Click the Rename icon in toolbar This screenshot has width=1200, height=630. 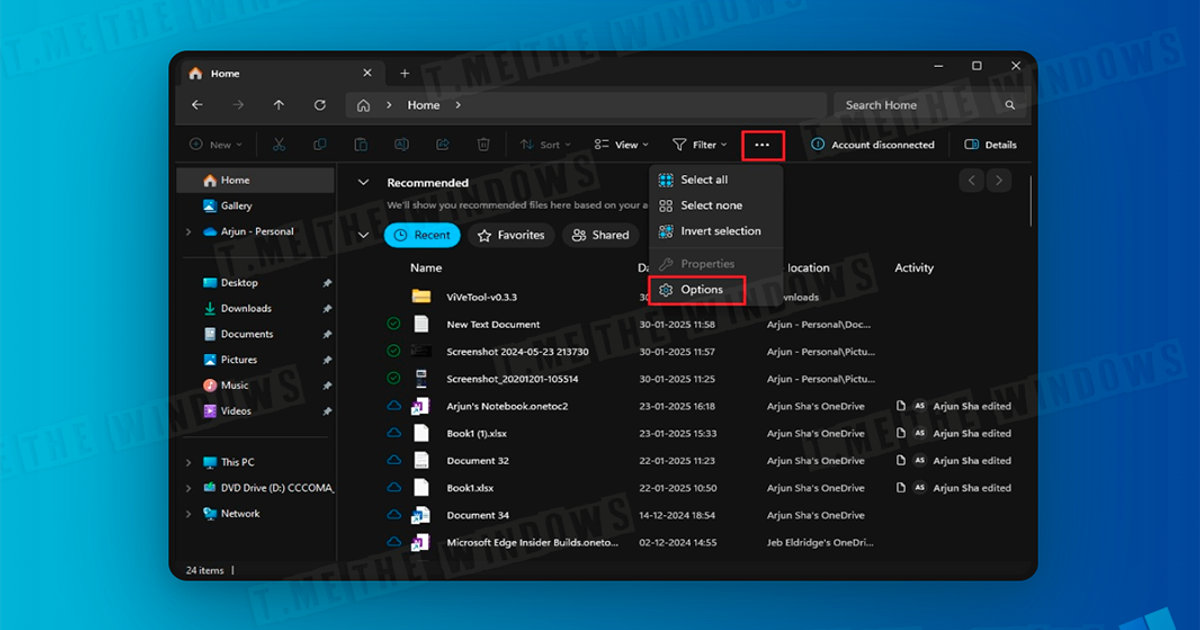[401, 145]
